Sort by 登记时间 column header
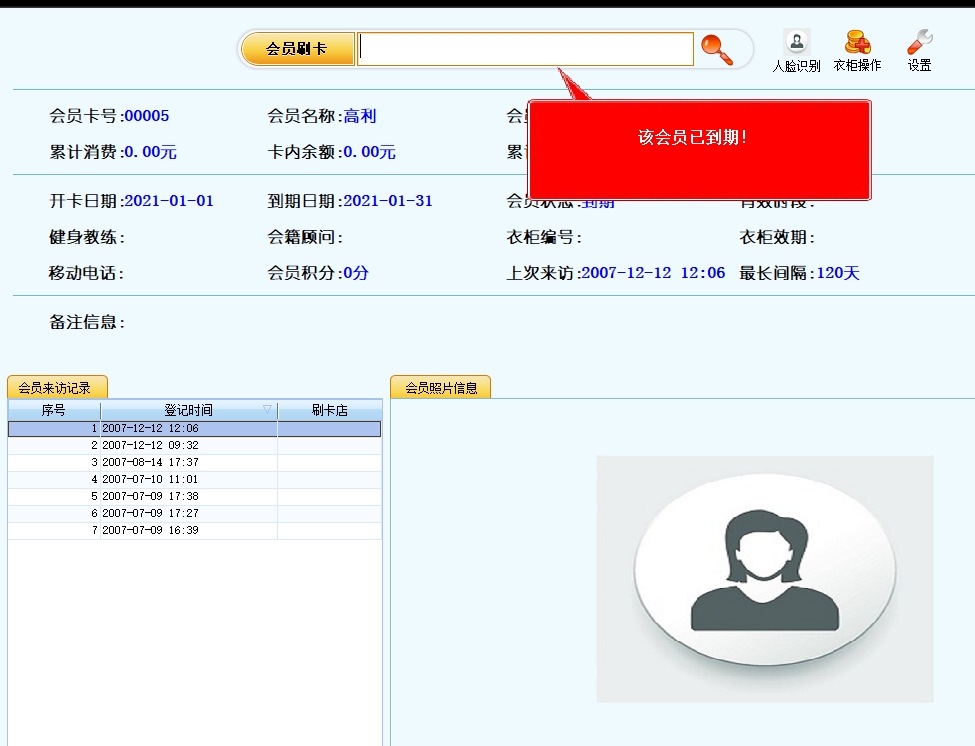This screenshot has height=746, width=975. tap(188, 410)
